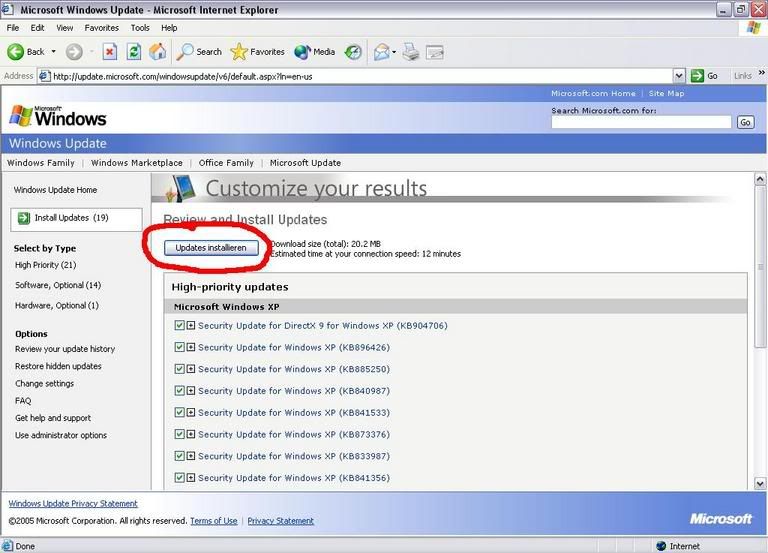Image resolution: width=768 pixels, height=553 pixels.
Task: Click the green Go arrow button
Action: (697, 76)
